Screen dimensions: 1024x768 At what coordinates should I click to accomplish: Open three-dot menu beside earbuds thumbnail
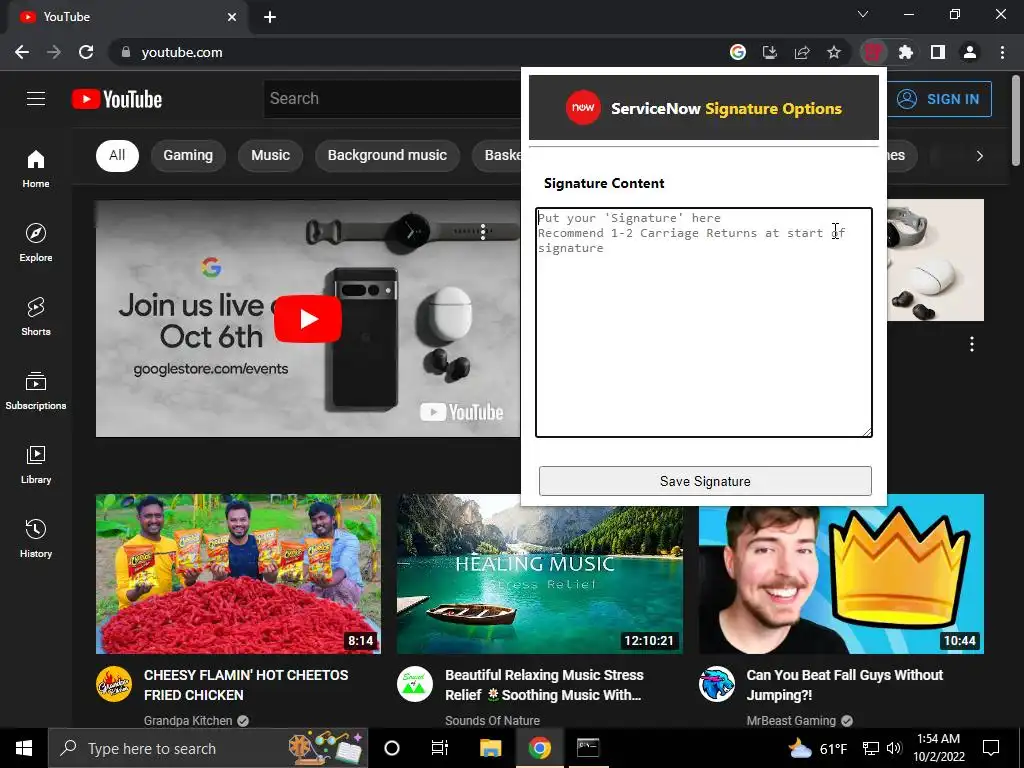pyautogui.click(x=972, y=344)
